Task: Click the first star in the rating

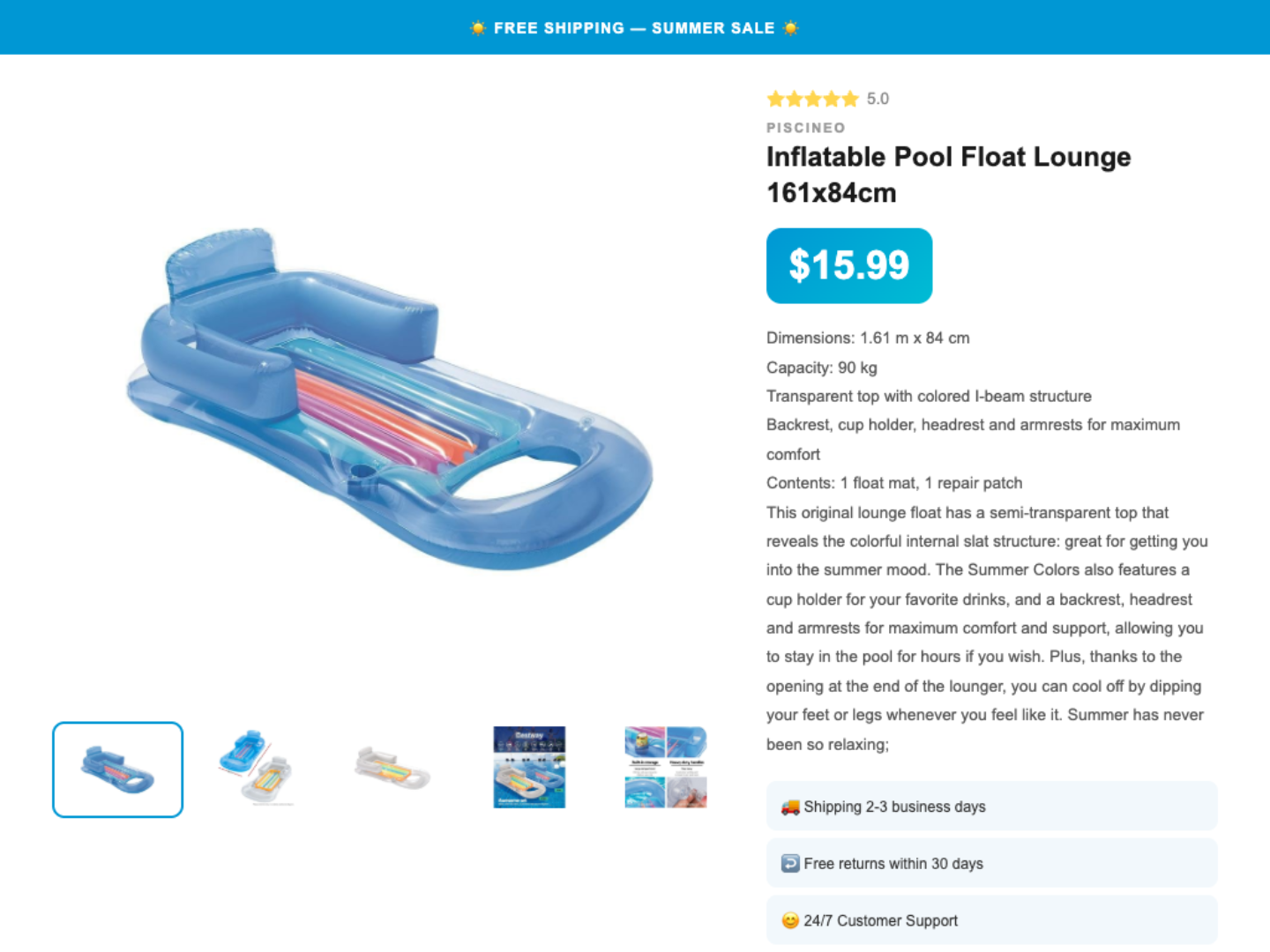Action: point(774,99)
